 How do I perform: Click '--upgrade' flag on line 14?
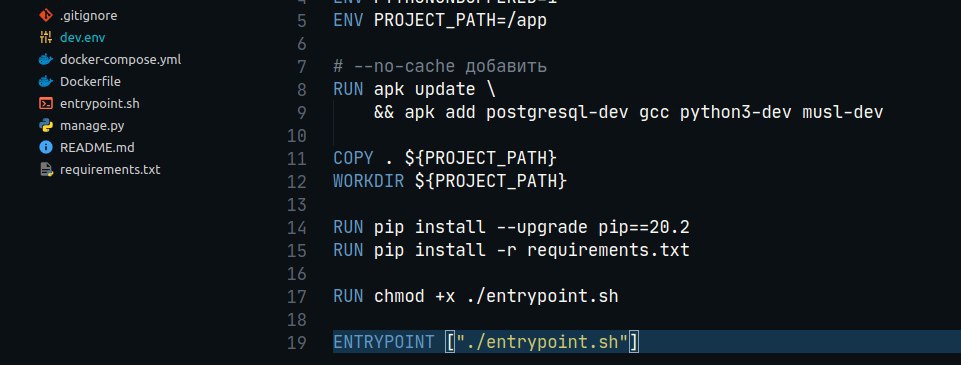[x=542, y=228]
